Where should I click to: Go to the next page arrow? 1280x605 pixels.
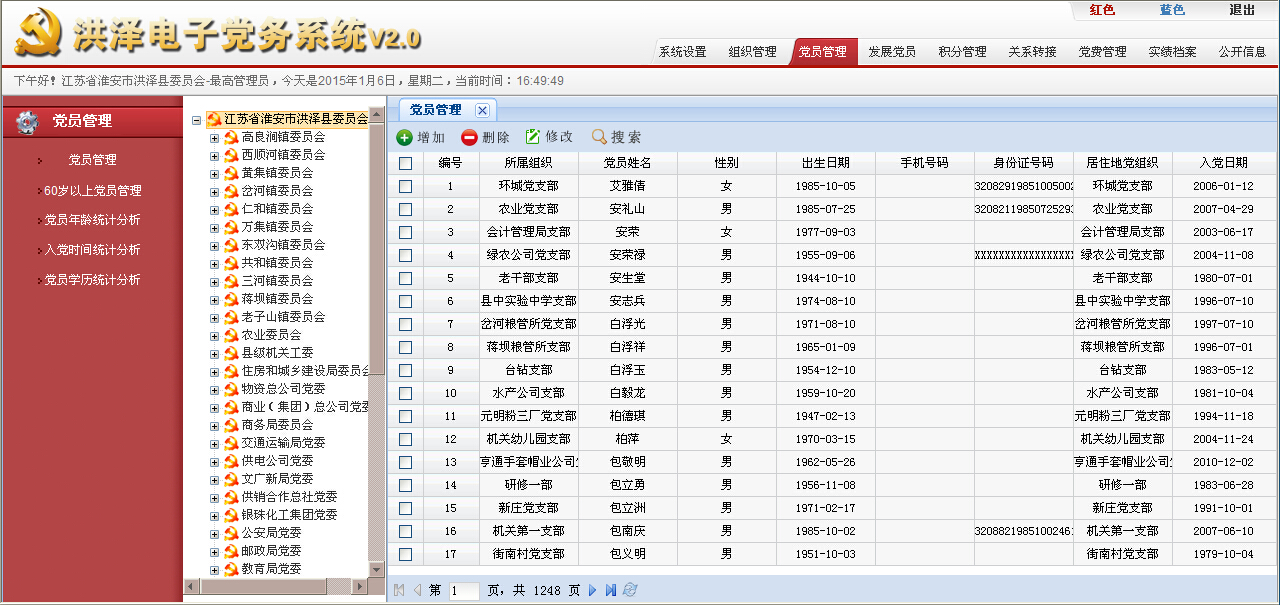click(x=593, y=590)
